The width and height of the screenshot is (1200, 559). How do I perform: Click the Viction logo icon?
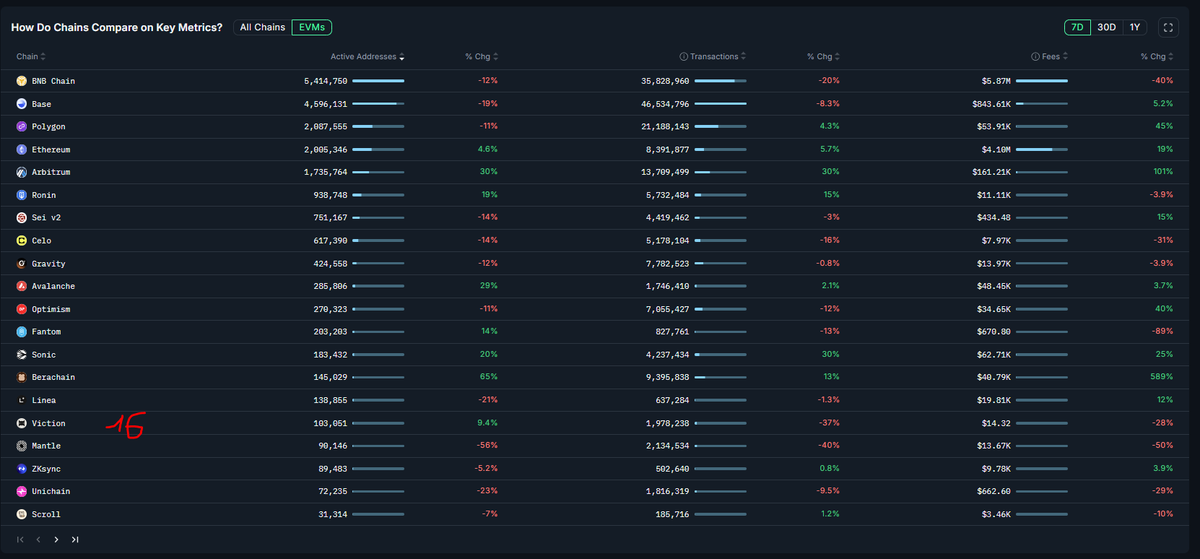coord(21,423)
